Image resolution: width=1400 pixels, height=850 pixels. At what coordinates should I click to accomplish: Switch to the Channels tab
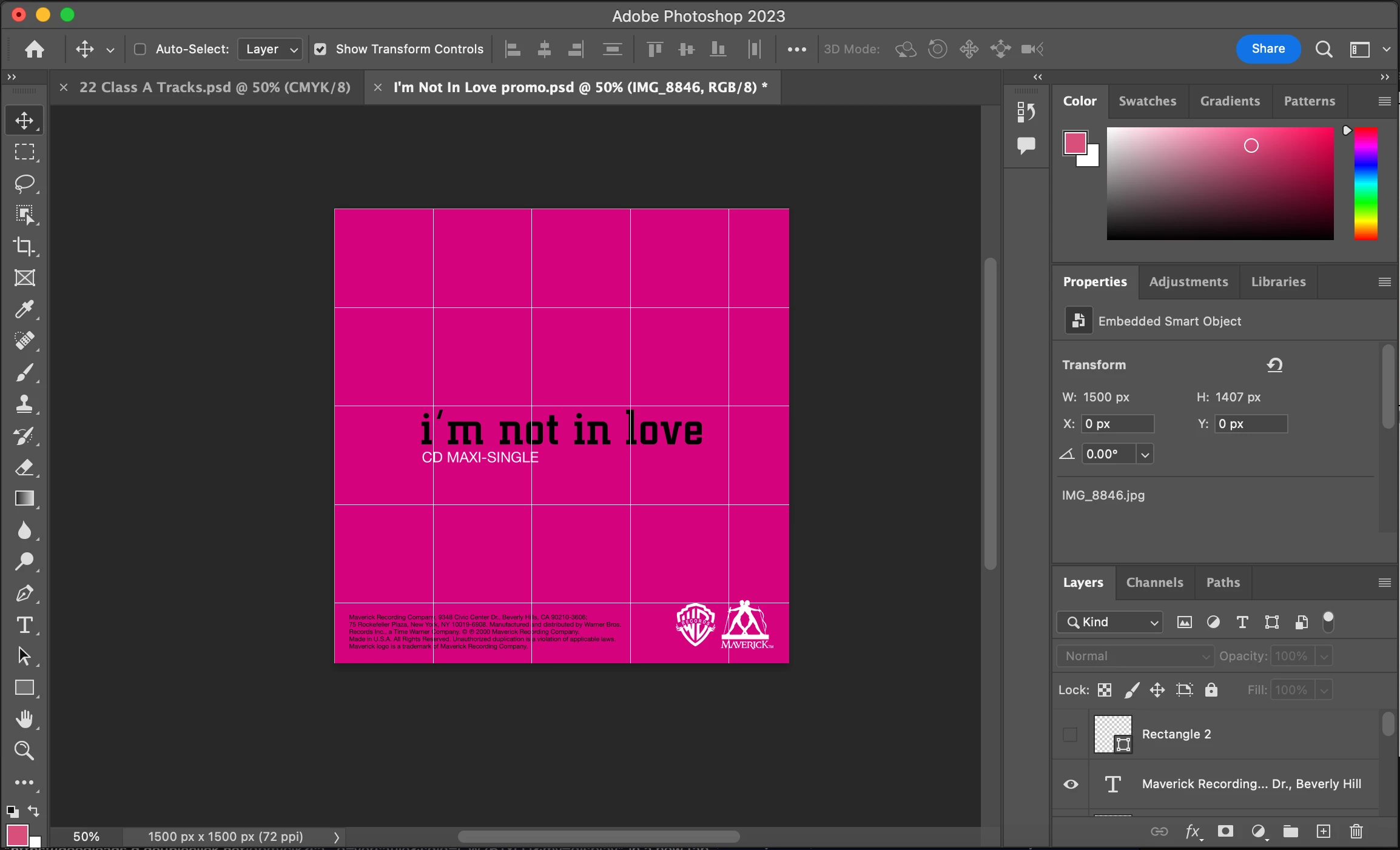pyautogui.click(x=1154, y=582)
